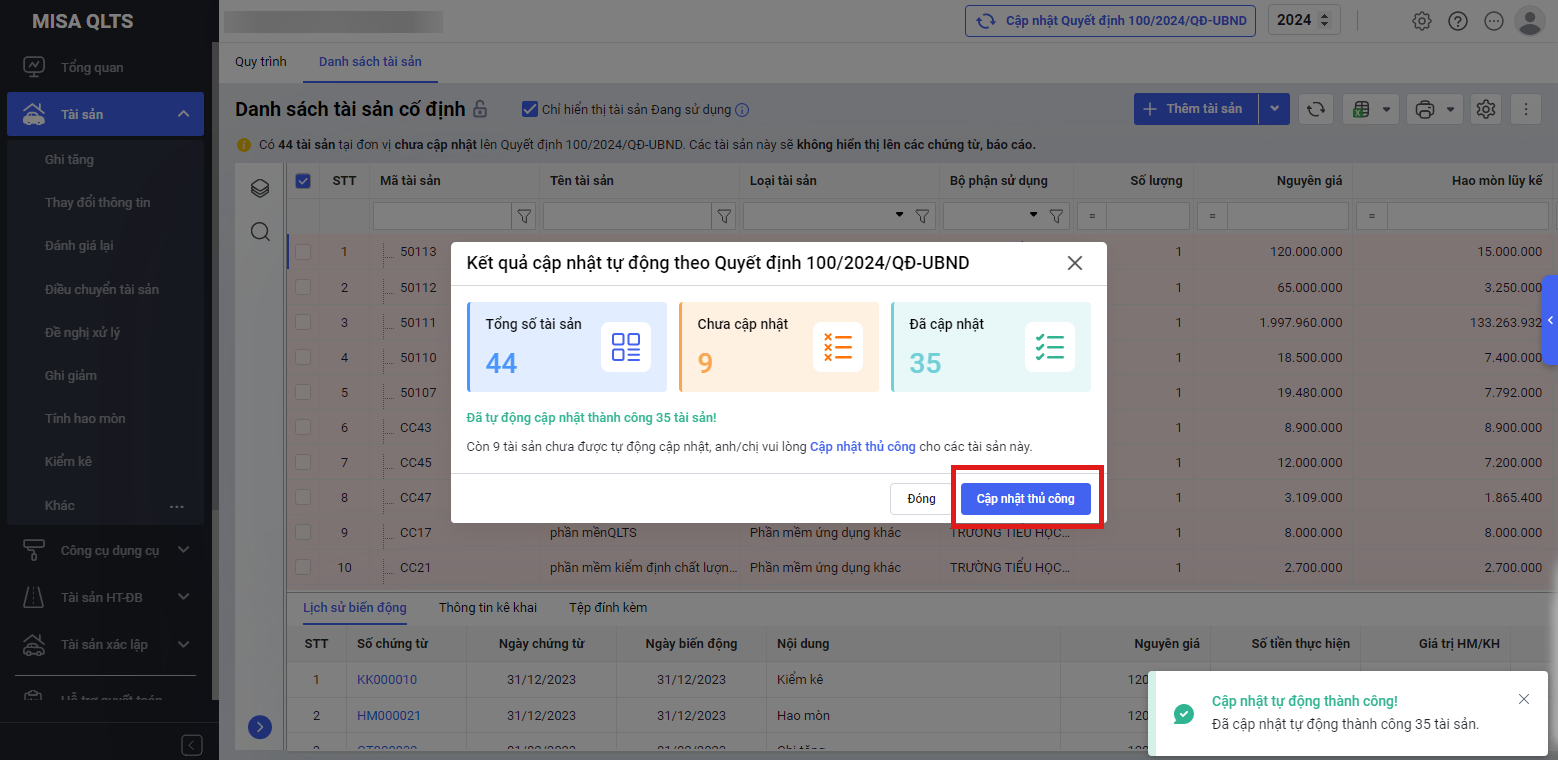Click the refresh icon beside Thêm tài sản
The height and width of the screenshot is (760, 1558).
tap(1315, 109)
